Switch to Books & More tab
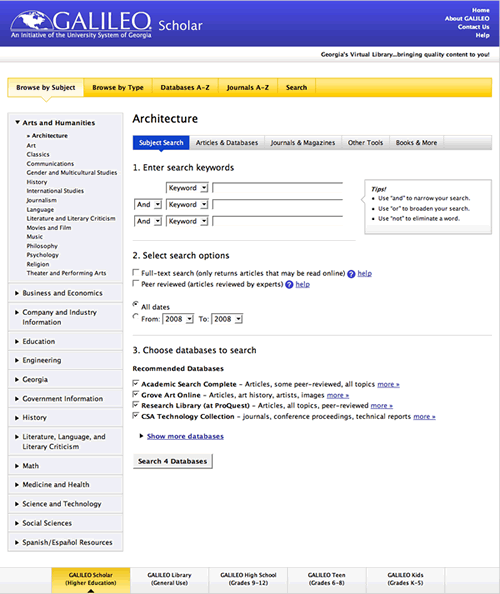 (x=416, y=143)
